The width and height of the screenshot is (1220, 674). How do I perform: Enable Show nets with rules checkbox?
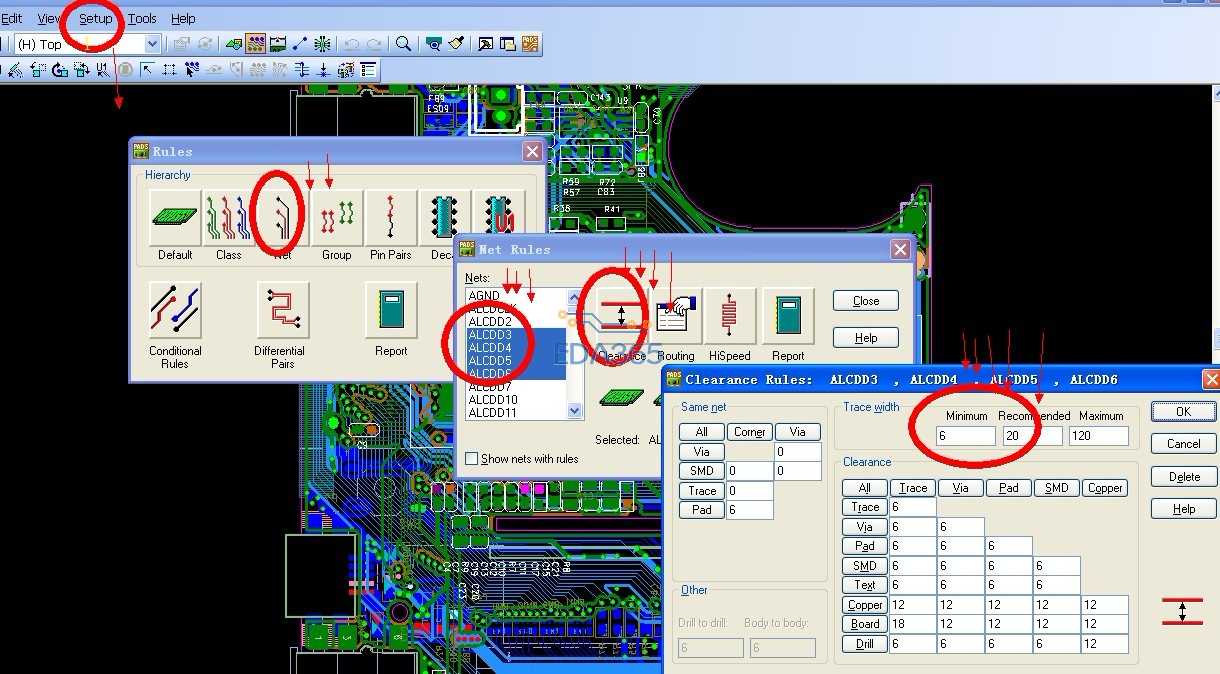tap(472, 459)
